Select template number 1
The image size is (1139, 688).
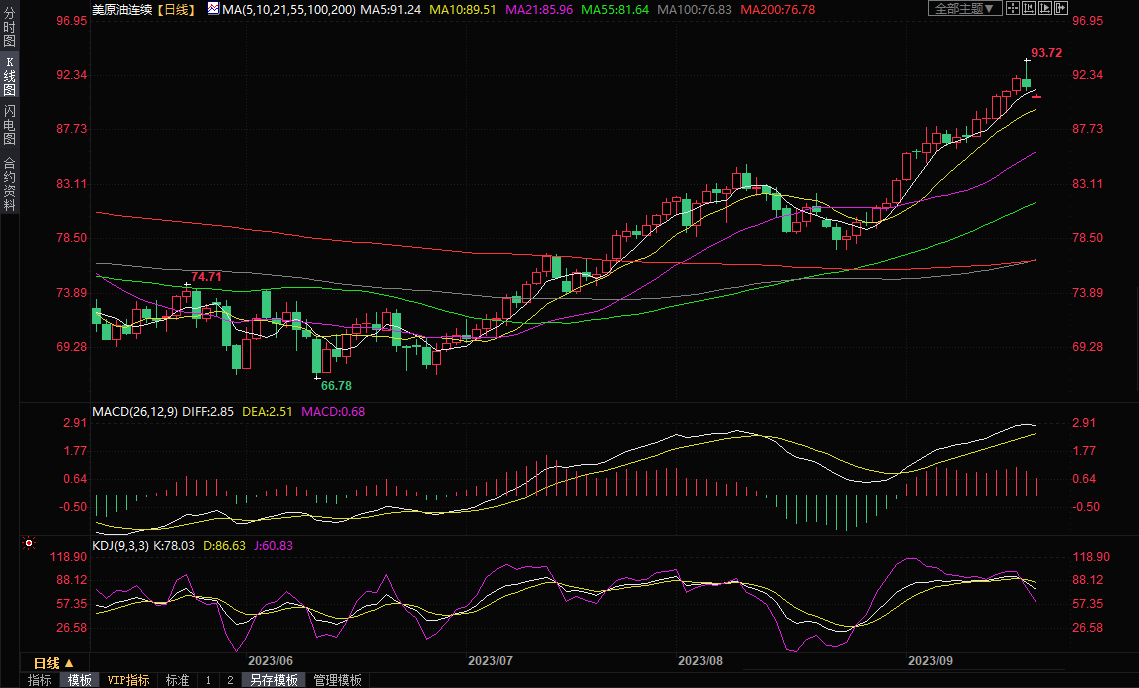(208, 680)
